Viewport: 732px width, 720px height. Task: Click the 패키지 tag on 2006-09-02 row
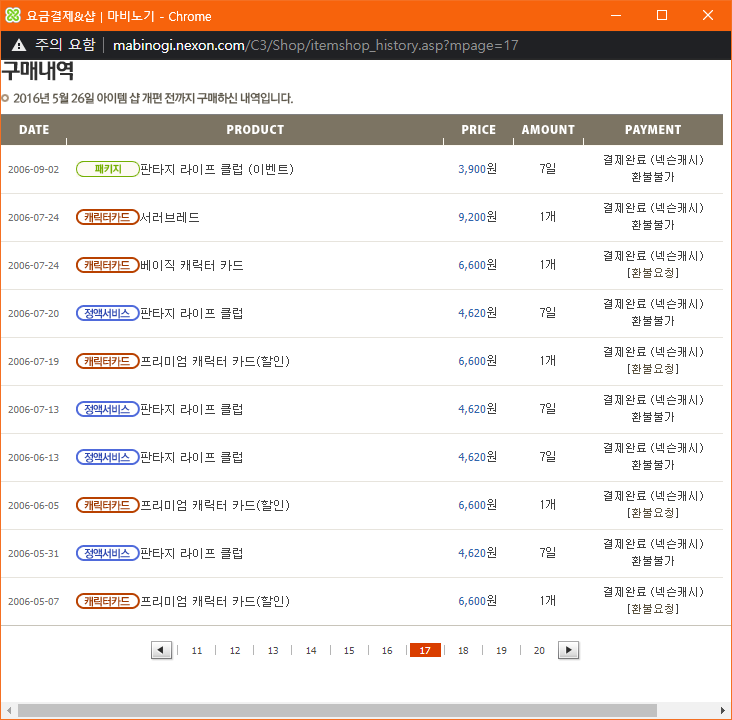click(107, 169)
